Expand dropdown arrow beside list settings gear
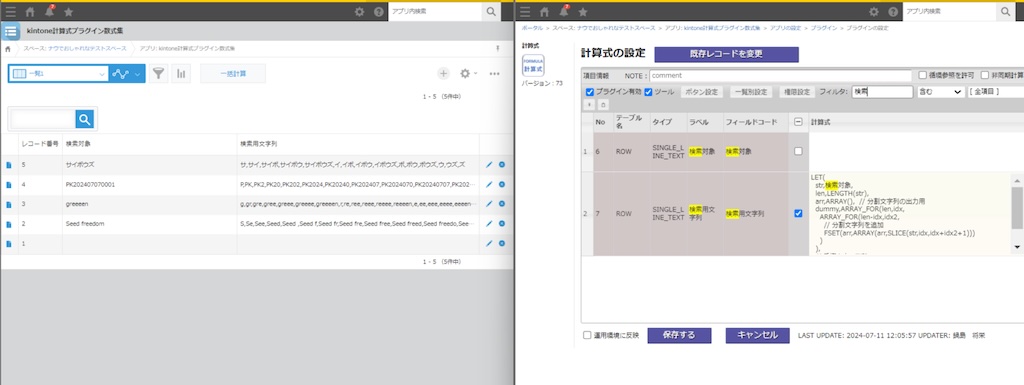This screenshot has width=1024, height=385. coord(475,74)
